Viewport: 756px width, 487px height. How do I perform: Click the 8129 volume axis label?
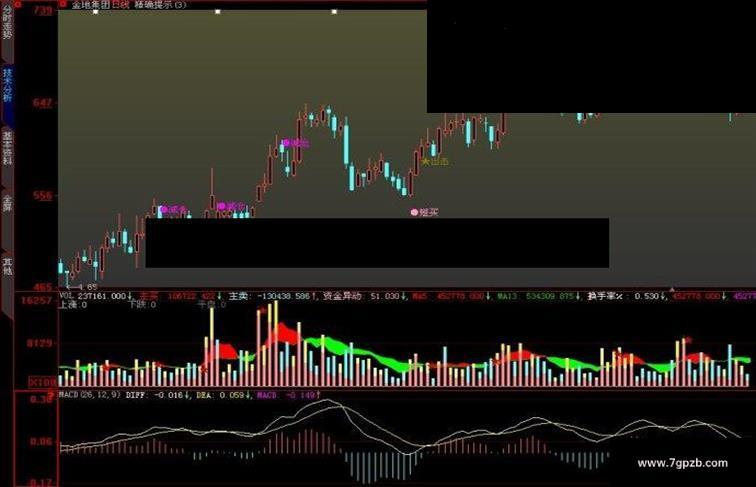(40, 344)
